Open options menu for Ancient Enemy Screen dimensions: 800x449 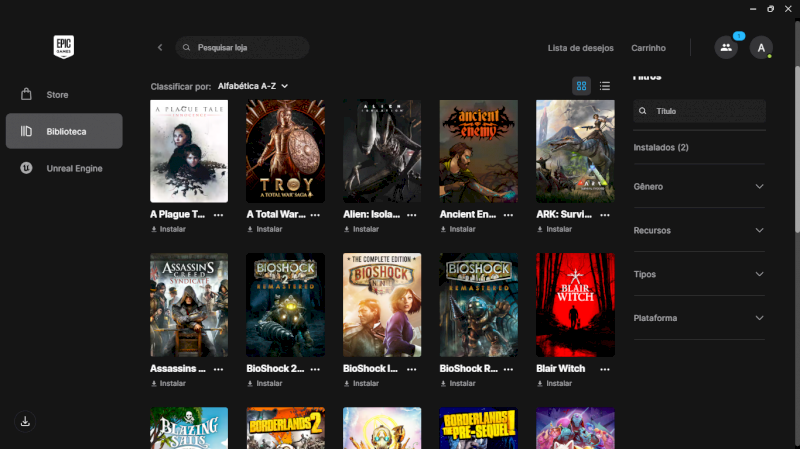tap(508, 215)
